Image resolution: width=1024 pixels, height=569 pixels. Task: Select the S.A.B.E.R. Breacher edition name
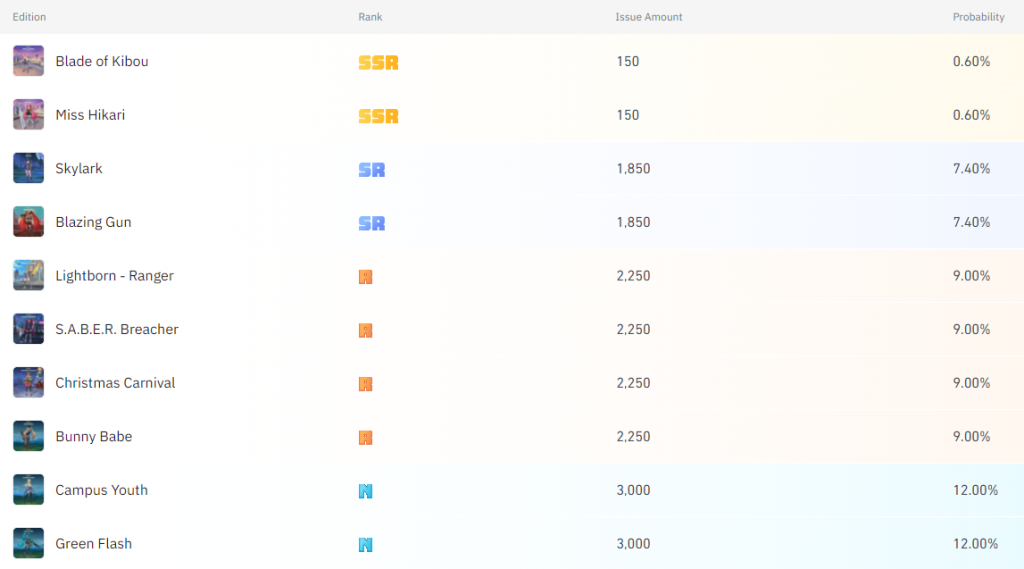point(117,329)
